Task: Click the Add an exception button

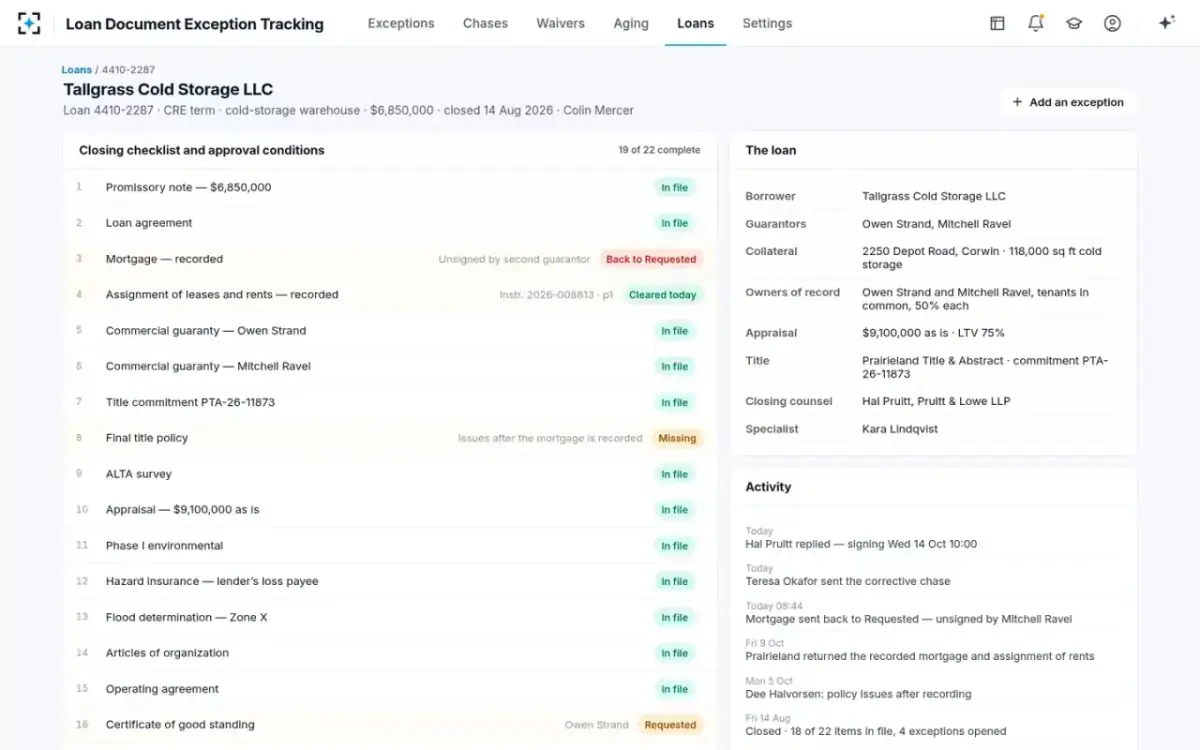Action: [1067, 102]
